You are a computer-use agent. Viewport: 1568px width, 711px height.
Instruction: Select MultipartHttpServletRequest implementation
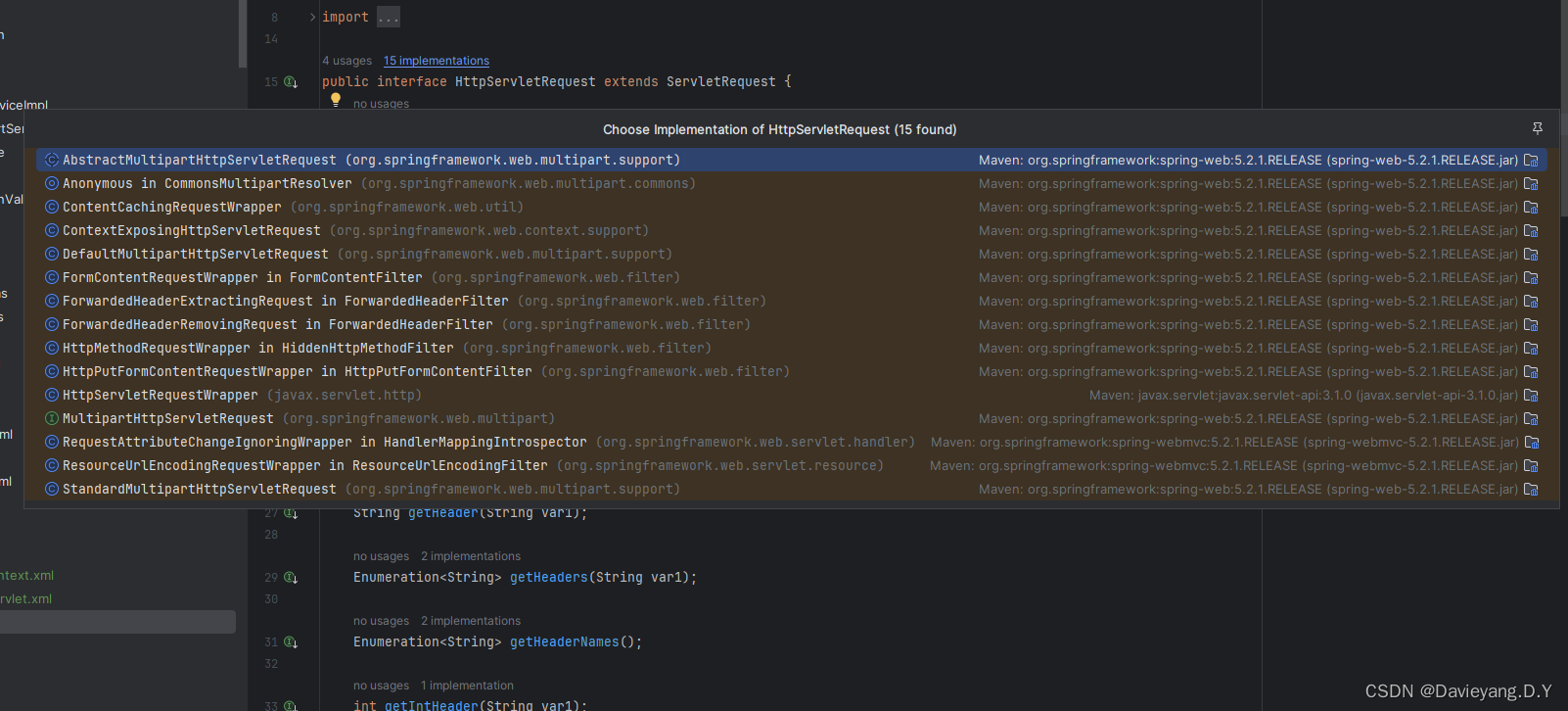tap(792, 419)
